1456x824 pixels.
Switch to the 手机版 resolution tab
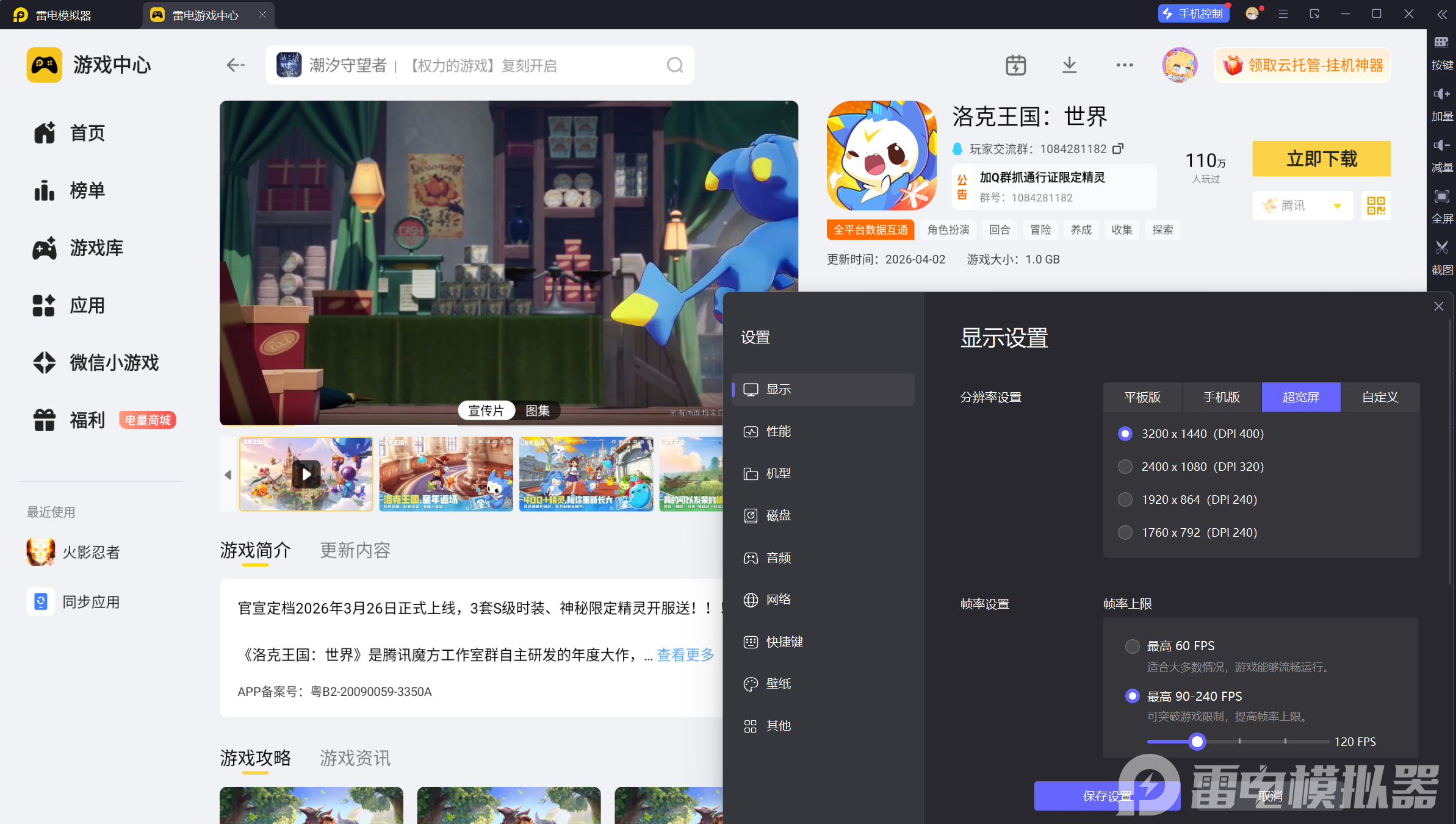(1222, 397)
